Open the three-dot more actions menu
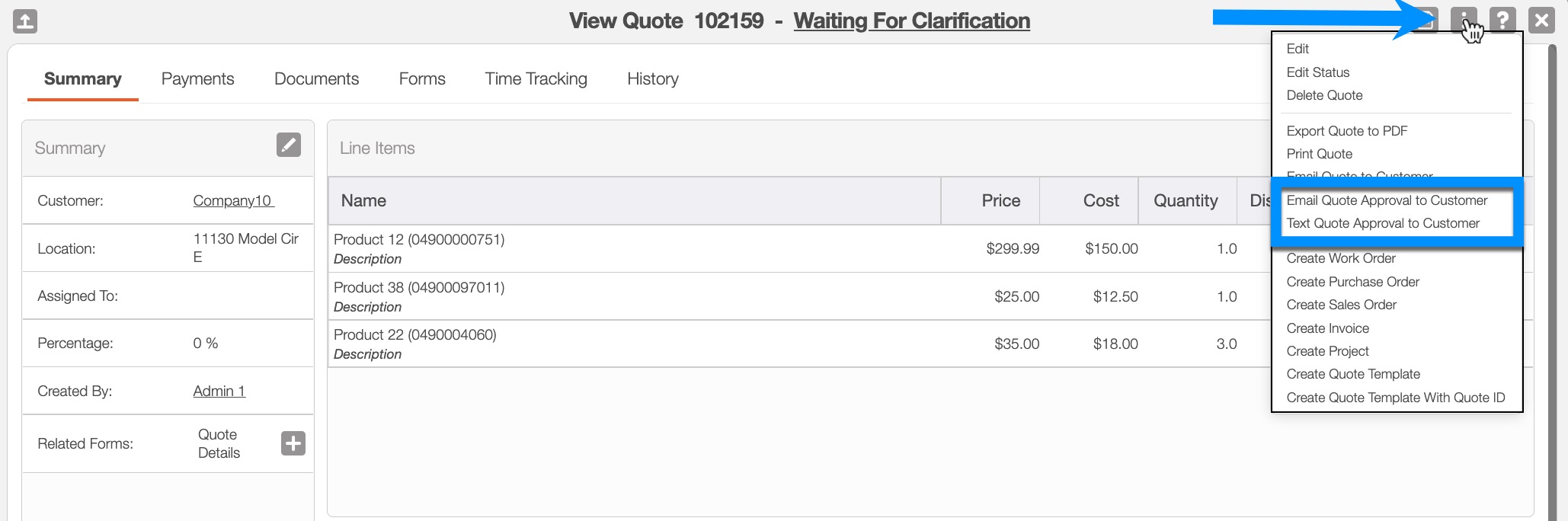 pyautogui.click(x=1463, y=20)
